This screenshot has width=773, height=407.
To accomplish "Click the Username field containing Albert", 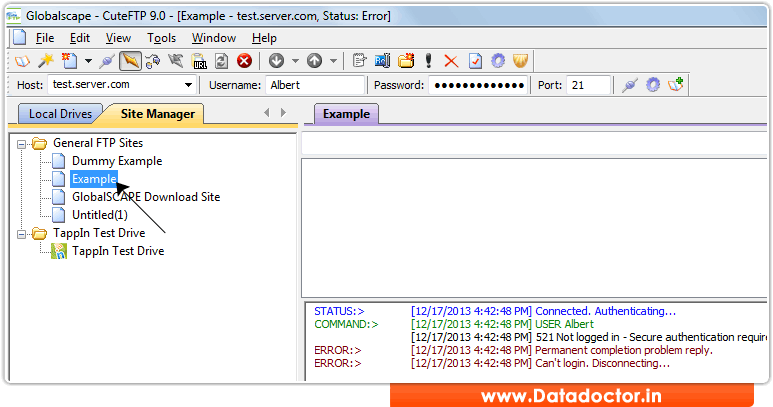I will click(x=315, y=85).
